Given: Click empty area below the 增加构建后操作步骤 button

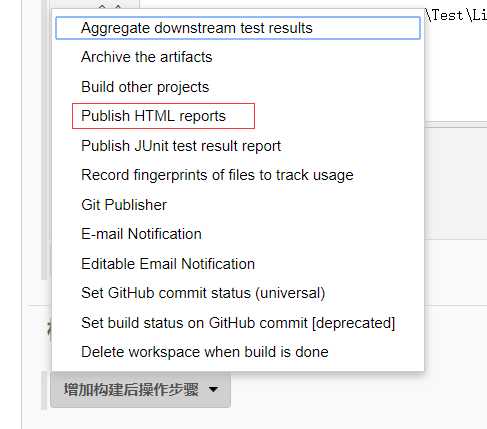Looking at the screenshot, I should pyautogui.click(x=140, y=418).
